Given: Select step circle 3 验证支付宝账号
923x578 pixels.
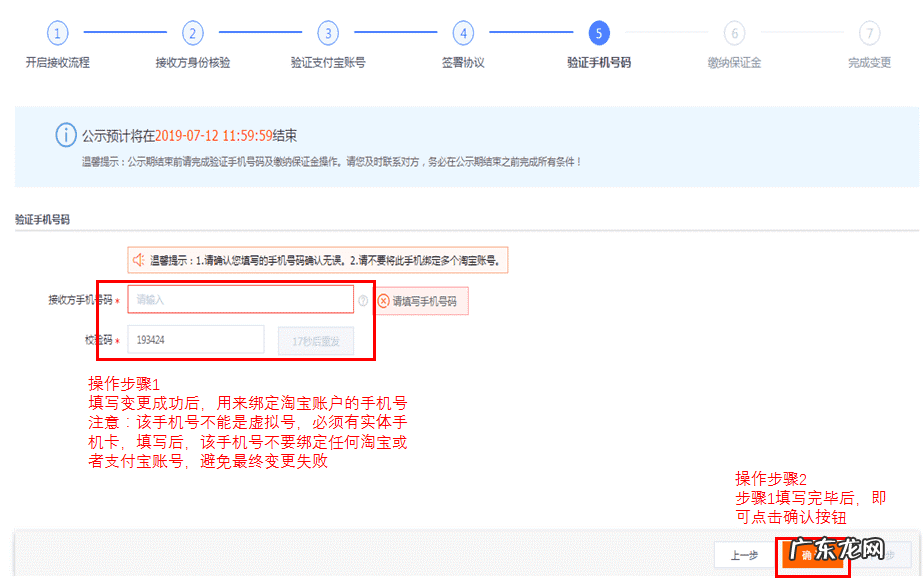Looking at the screenshot, I should click(x=328, y=33).
